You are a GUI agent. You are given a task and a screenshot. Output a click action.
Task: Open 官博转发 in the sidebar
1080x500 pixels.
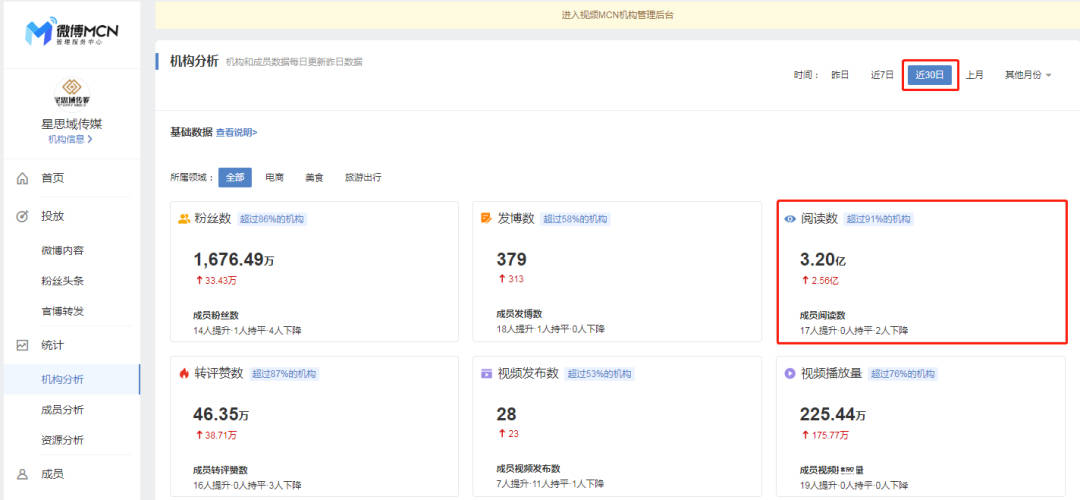pos(63,311)
